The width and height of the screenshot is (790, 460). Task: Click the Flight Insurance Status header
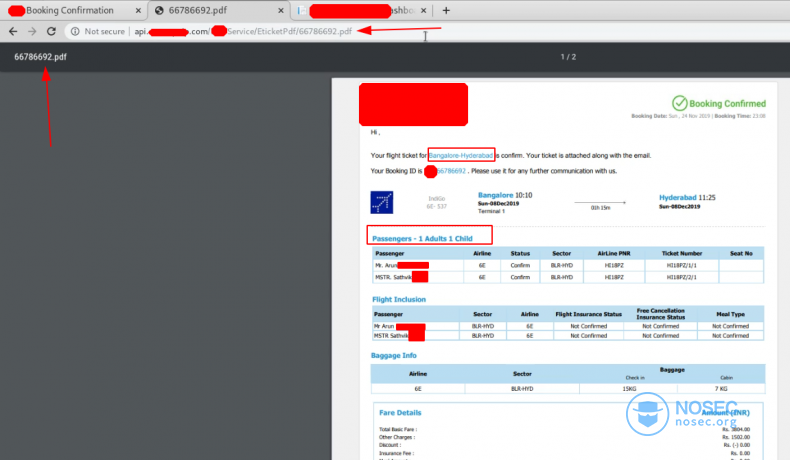coord(588,314)
